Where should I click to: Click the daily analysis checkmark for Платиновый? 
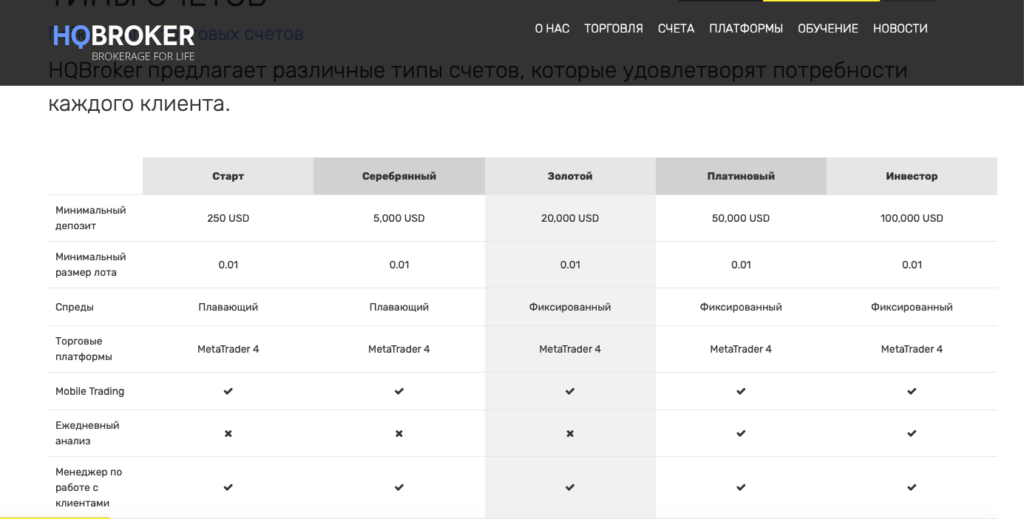tap(741, 434)
